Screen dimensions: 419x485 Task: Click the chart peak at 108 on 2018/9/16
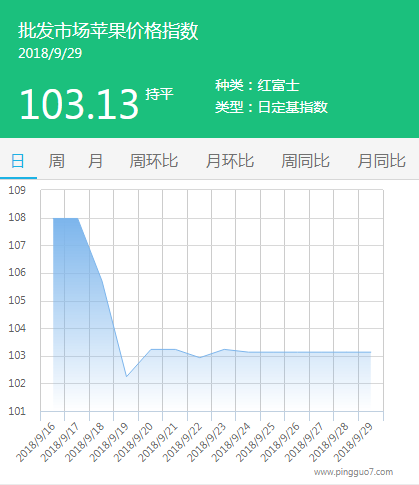pyautogui.click(x=53, y=218)
